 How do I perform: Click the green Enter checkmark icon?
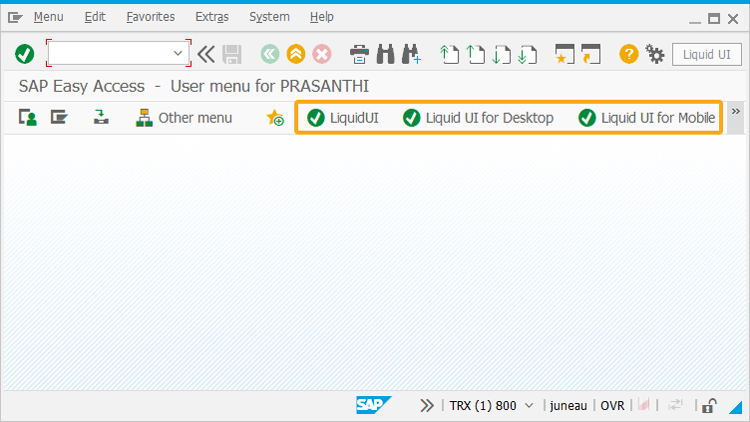(24, 54)
